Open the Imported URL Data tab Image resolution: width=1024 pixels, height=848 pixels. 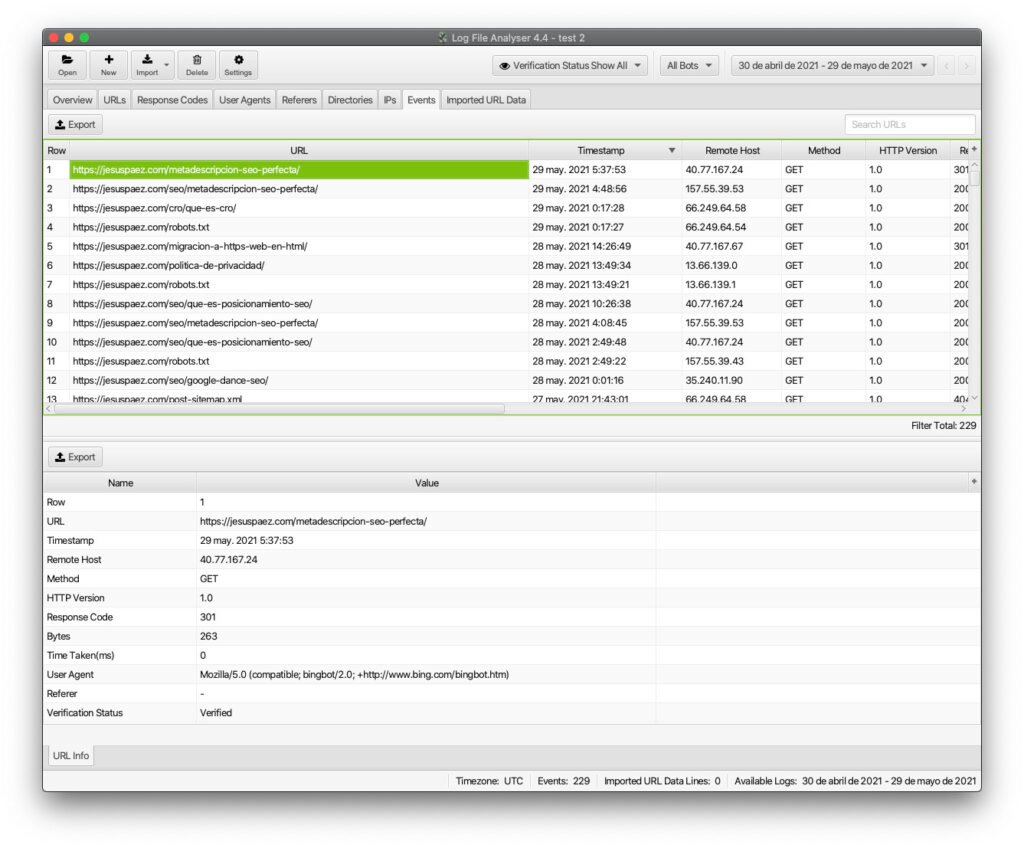(486, 100)
